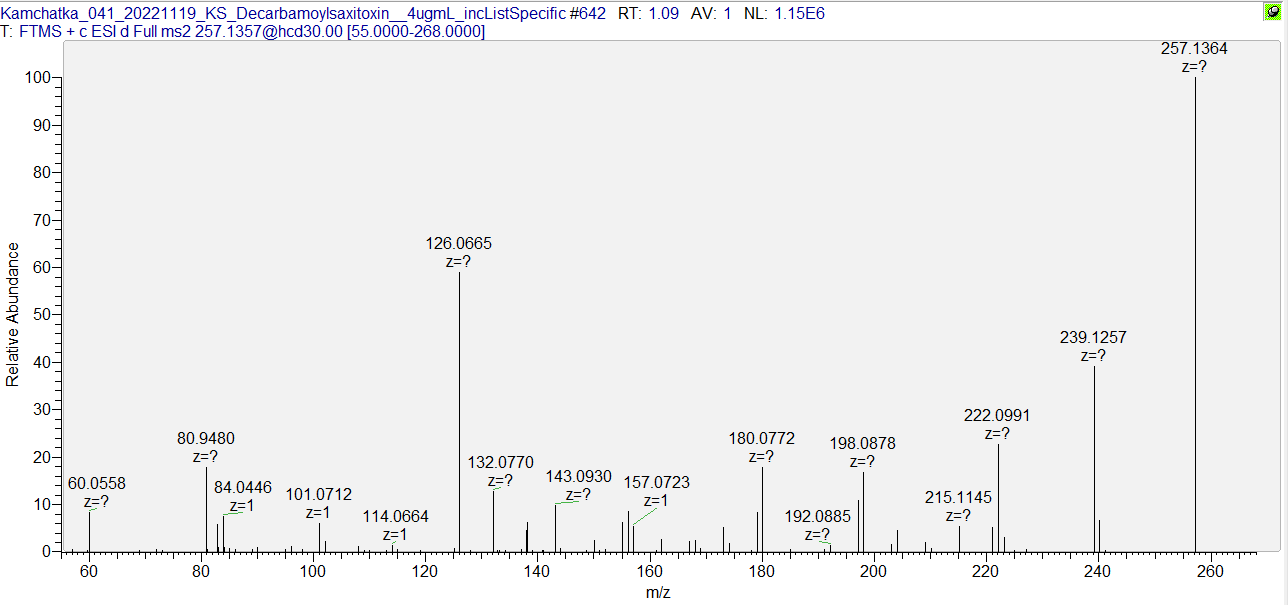This screenshot has width=1288, height=605.
Task: Select the peak at 222.0991
Action: (997, 416)
